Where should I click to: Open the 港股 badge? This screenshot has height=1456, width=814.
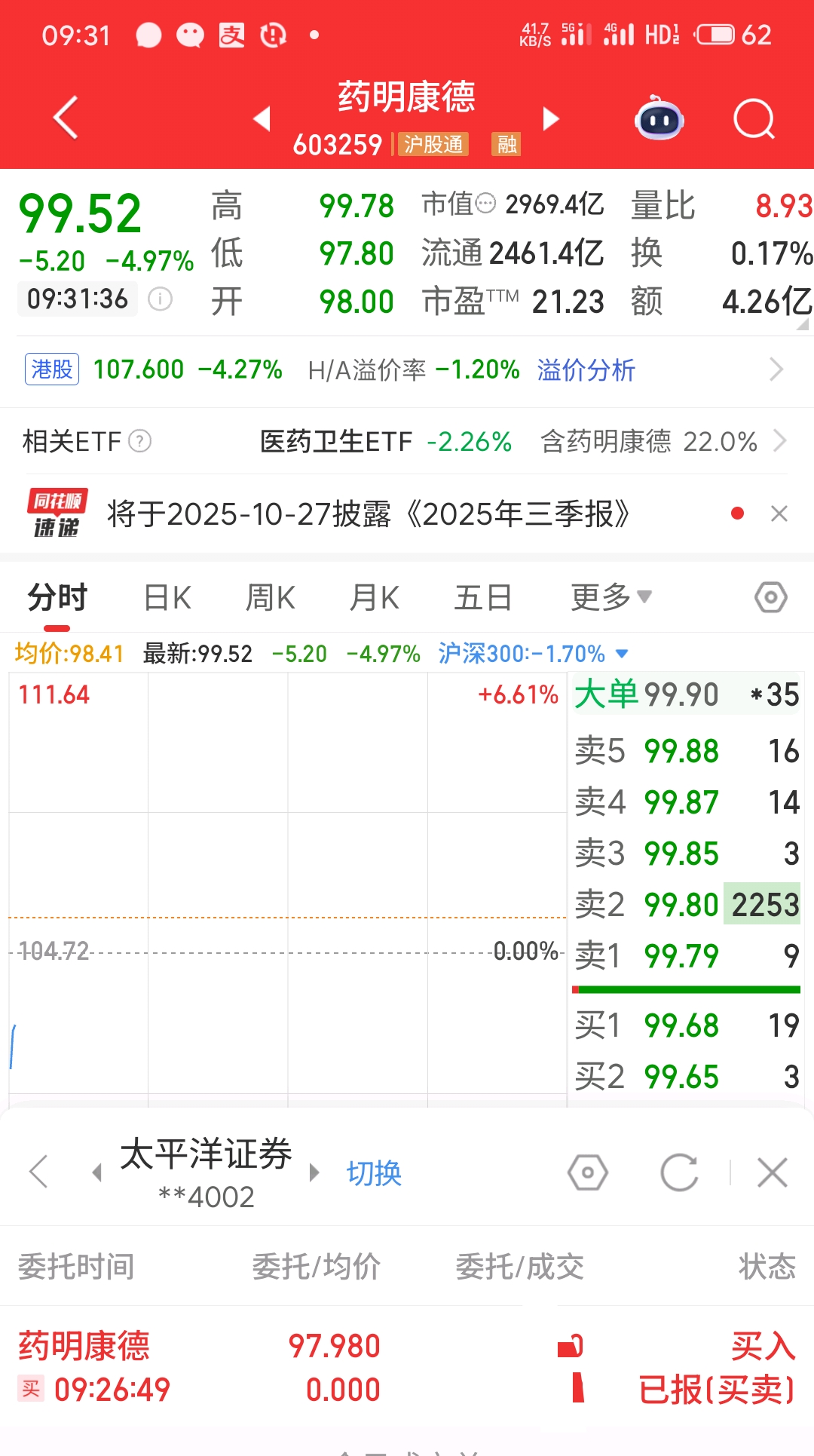pos(52,369)
